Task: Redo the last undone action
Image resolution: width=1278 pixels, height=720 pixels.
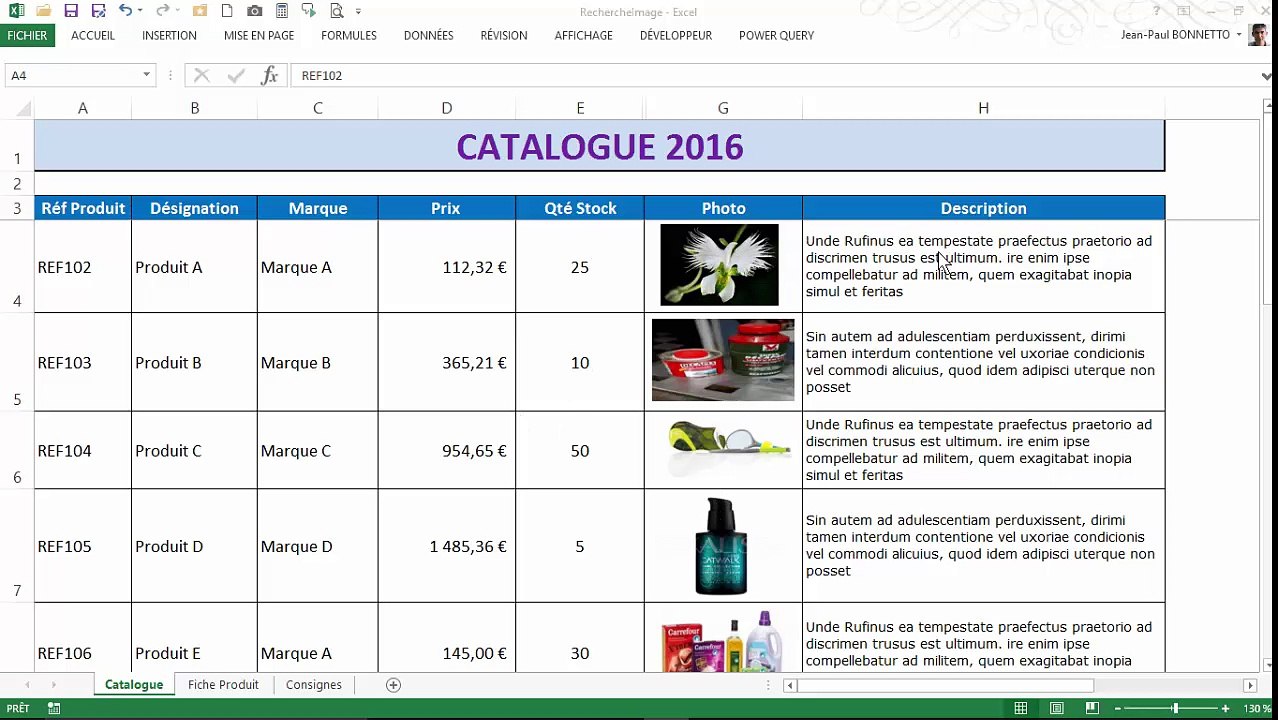Action: 162,11
